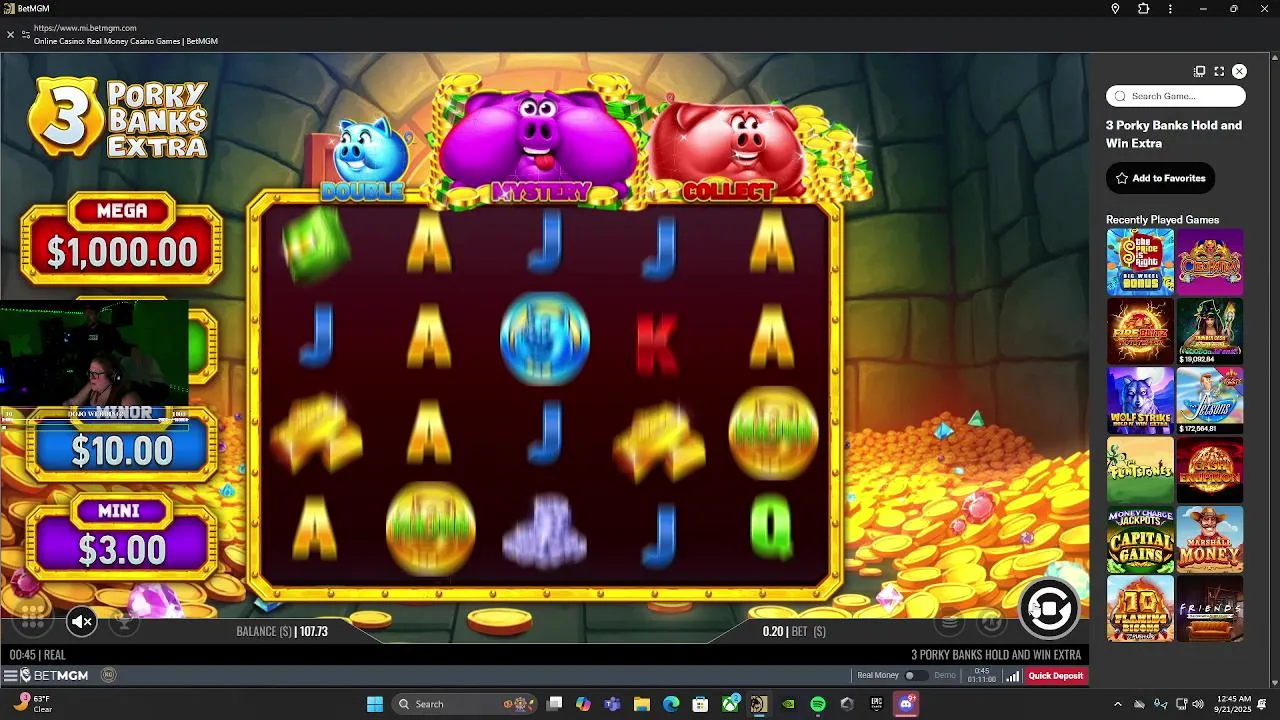
Task: Open the 10 Flaming Bisons thumbnail
Action: 1140,608
